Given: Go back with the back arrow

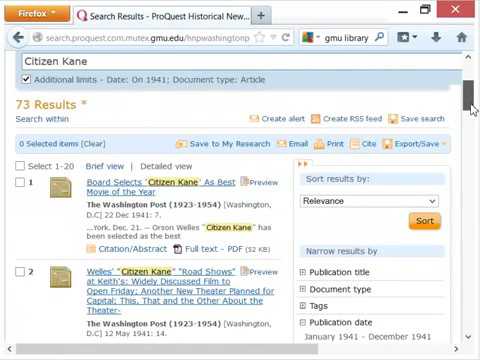Looking at the screenshot, I should pyautogui.click(x=18, y=37).
